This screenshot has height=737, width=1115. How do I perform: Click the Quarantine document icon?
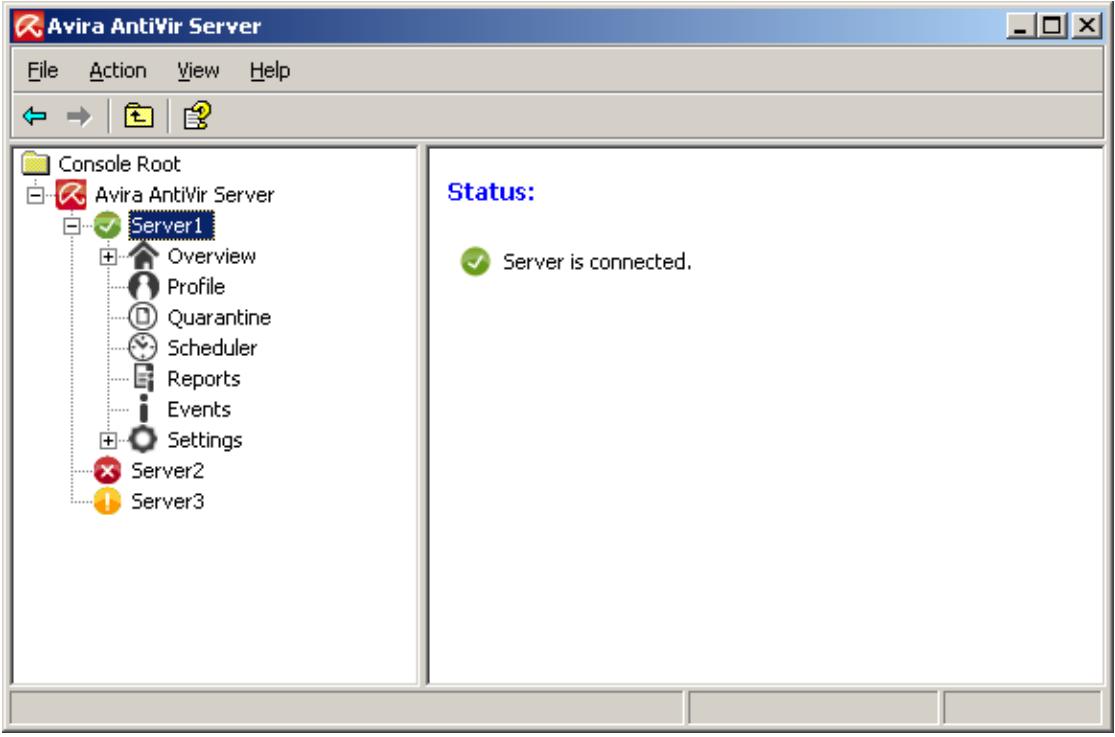pos(143,317)
